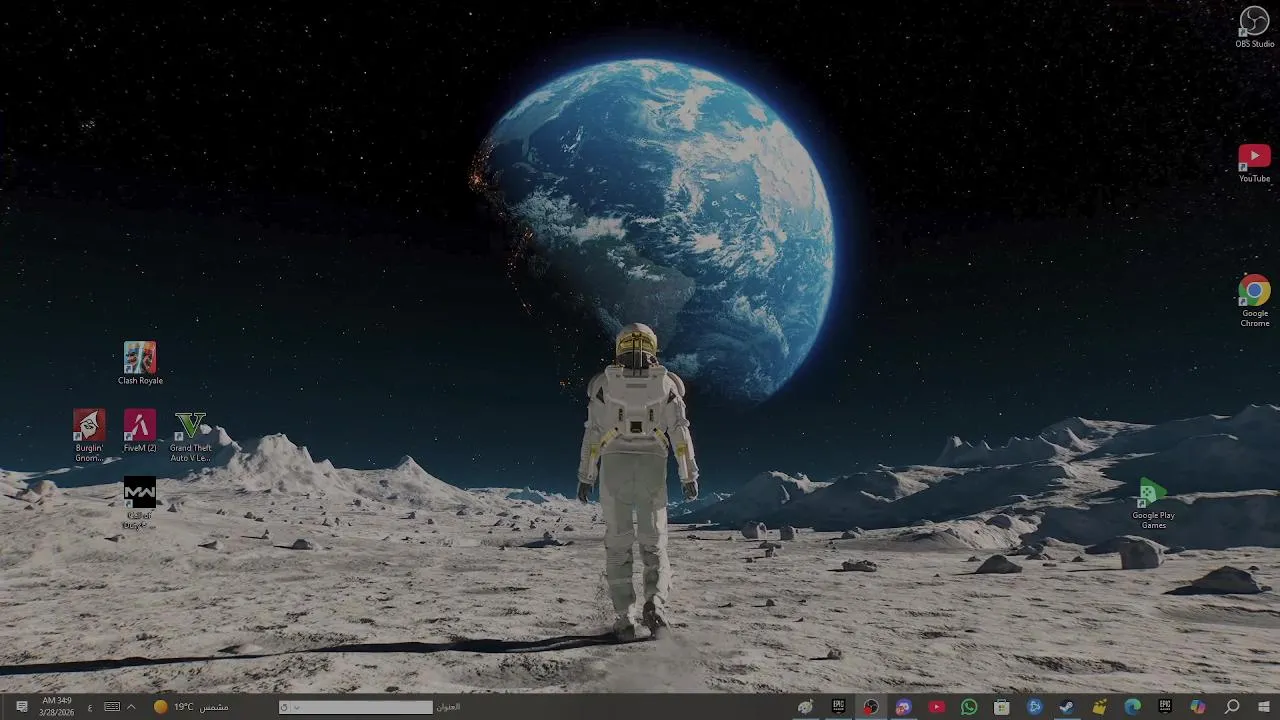The height and width of the screenshot is (720, 1280).
Task: Launch Microsoft Edge from the taskbar
Action: 1132,707
